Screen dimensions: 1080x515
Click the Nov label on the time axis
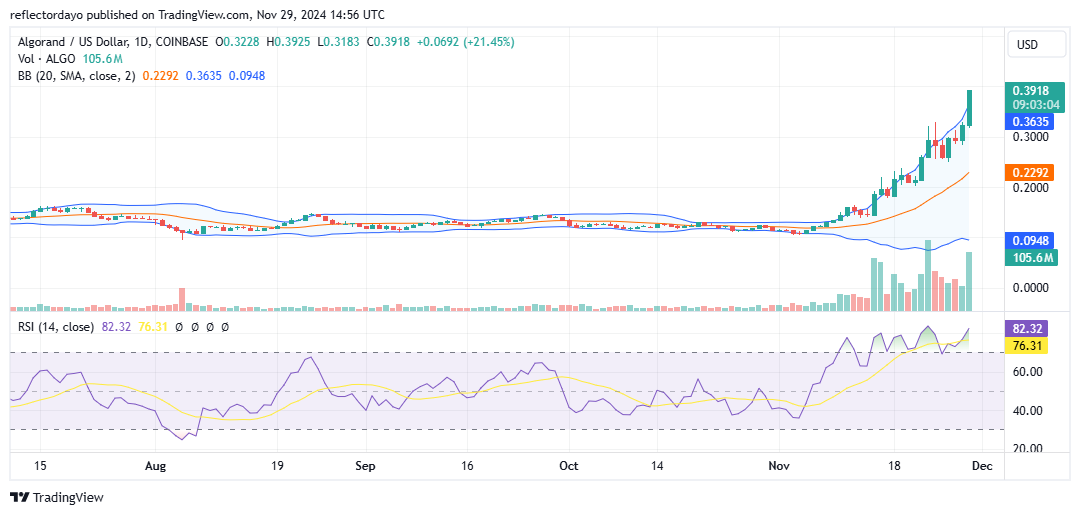(779, 465)
